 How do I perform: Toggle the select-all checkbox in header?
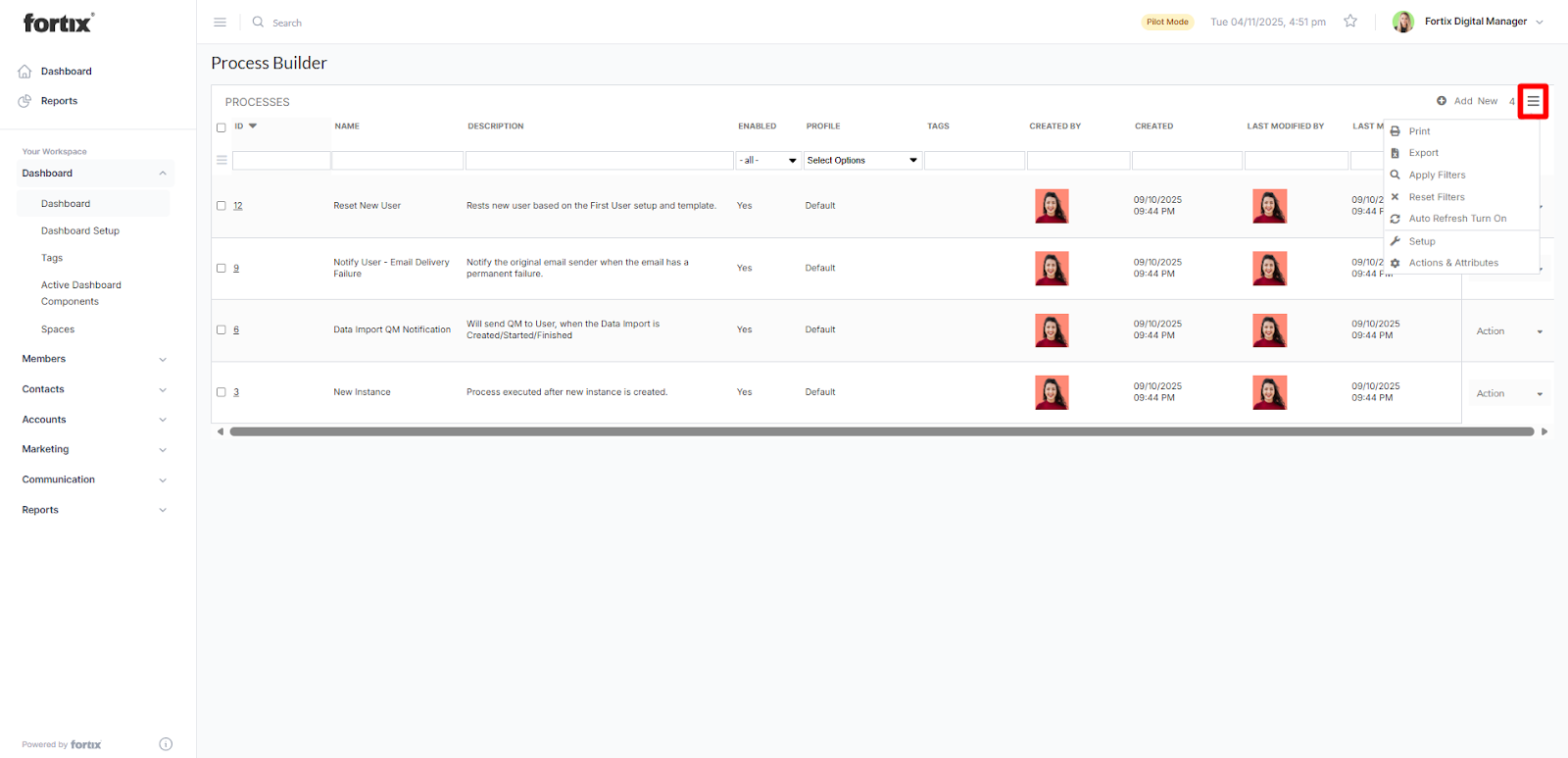[221, 127]
